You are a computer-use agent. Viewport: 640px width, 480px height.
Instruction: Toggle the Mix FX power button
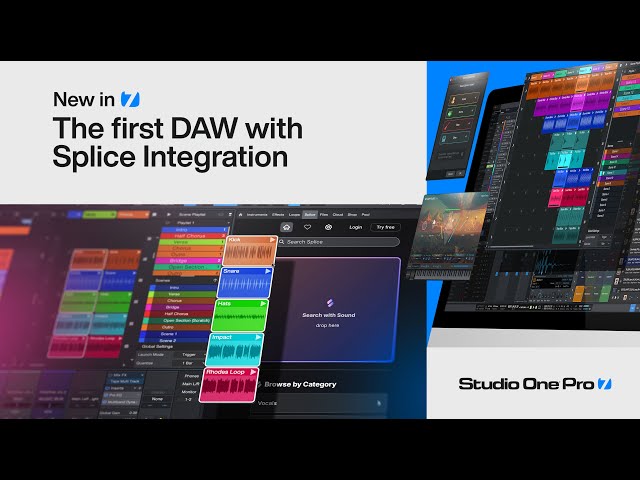[110, 375]
